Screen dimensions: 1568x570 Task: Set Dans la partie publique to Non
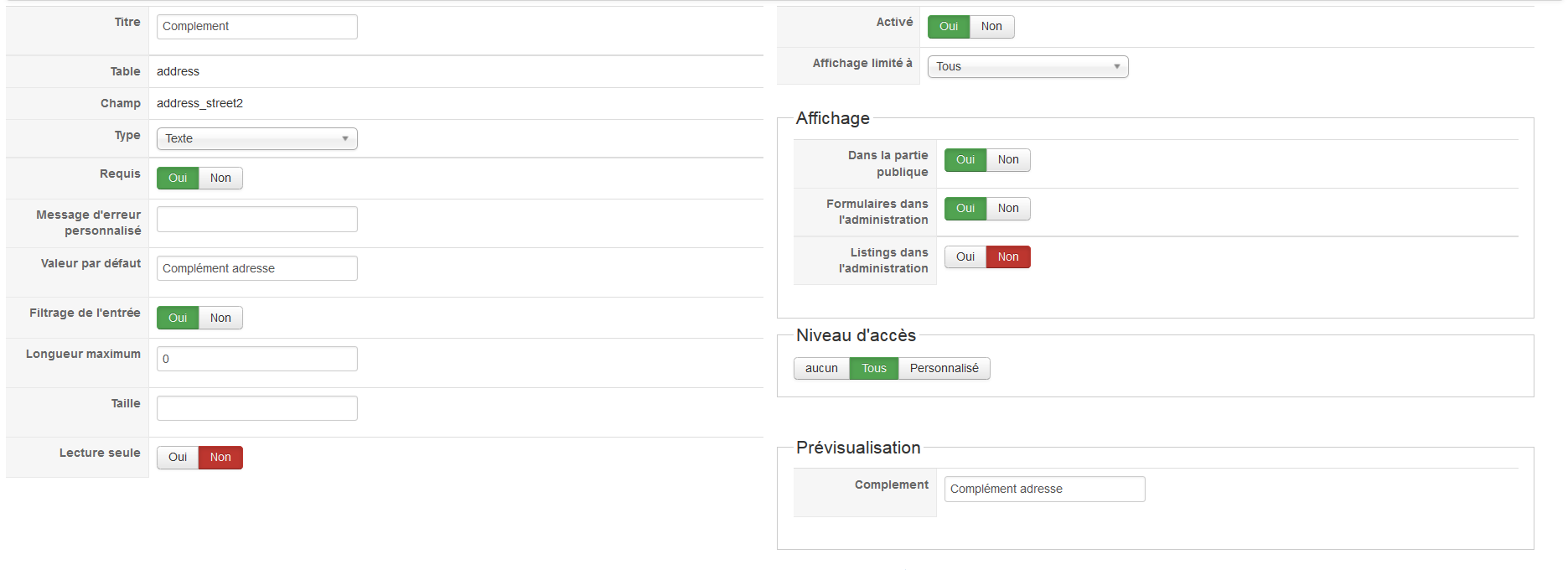1008,160
